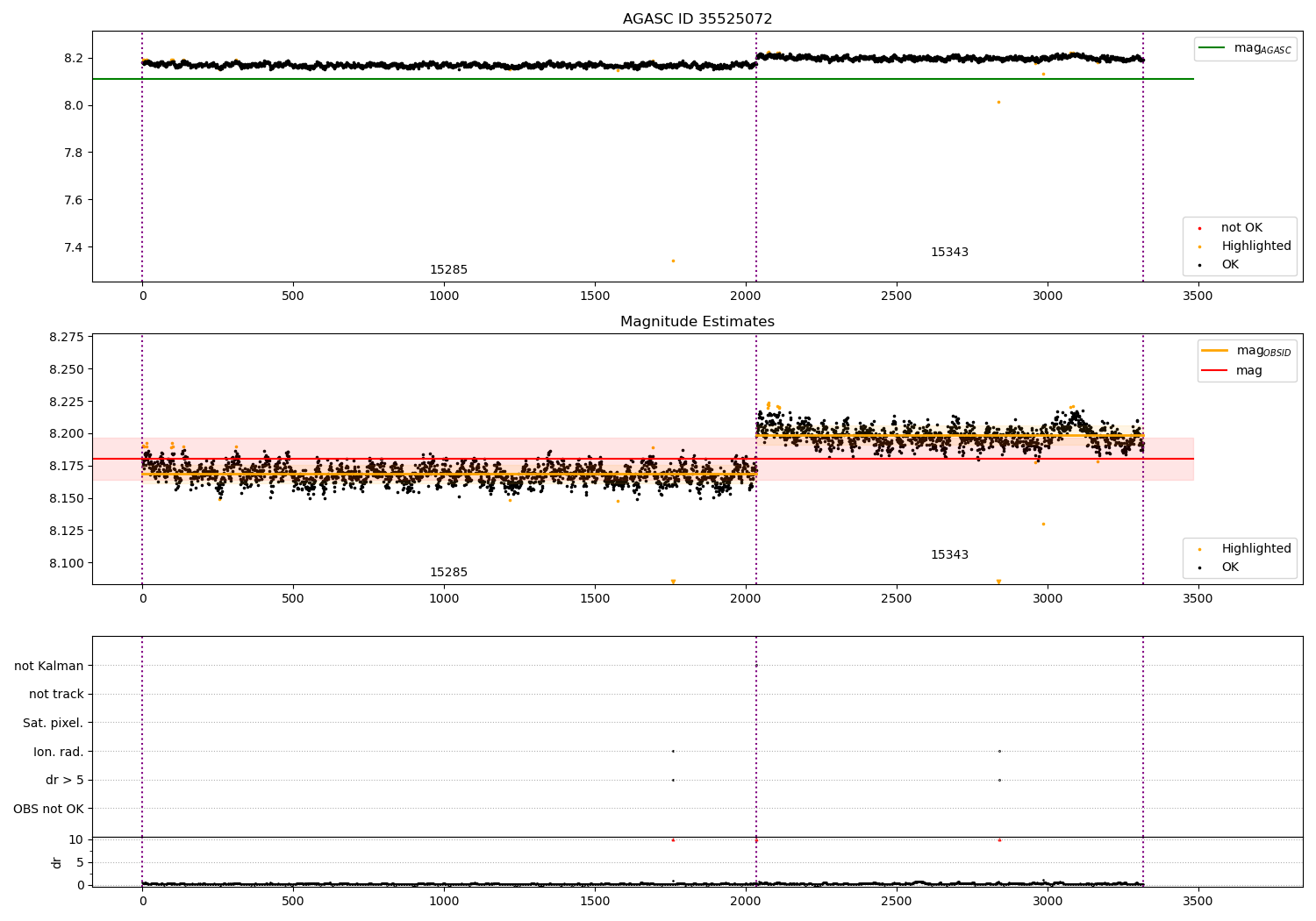Screen dimensions: 1316x921
Task: Click the orange outlier near 8.01 in top plot
Action: 998,102
